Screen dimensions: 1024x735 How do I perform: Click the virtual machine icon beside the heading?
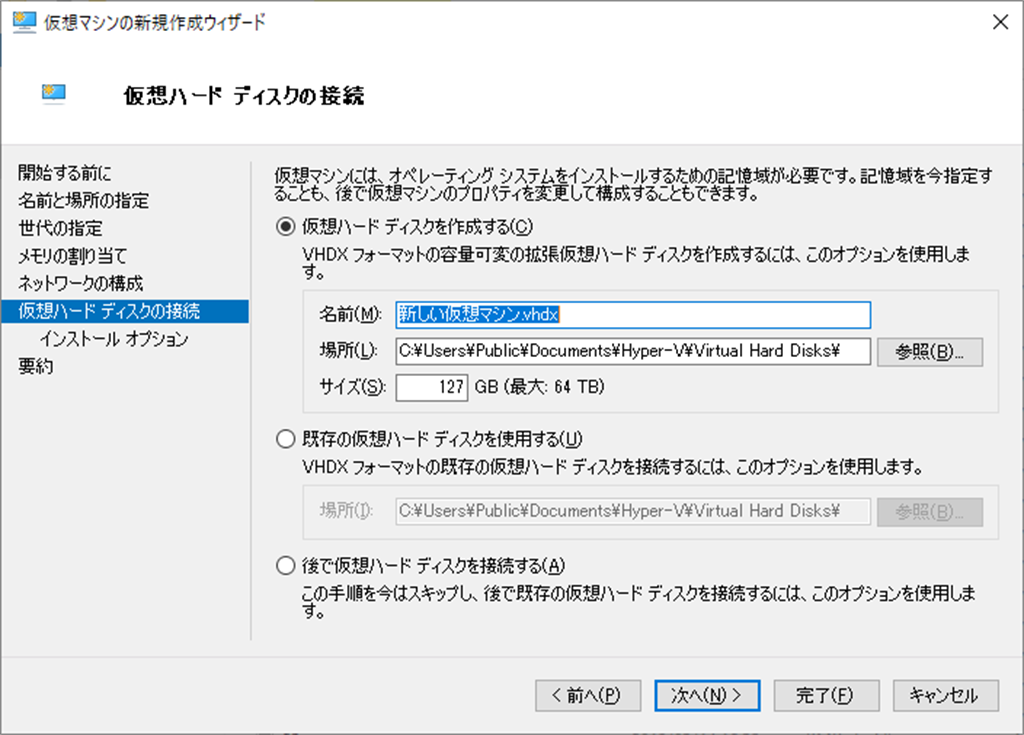click(53, 94)
